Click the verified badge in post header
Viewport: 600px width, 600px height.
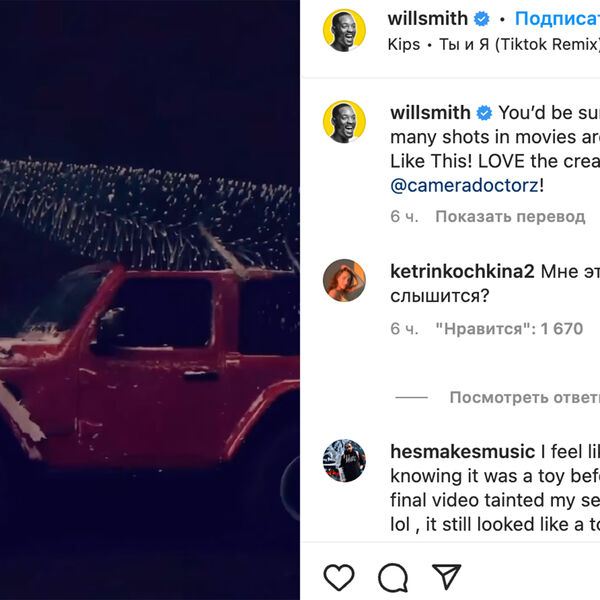(481, 19)
